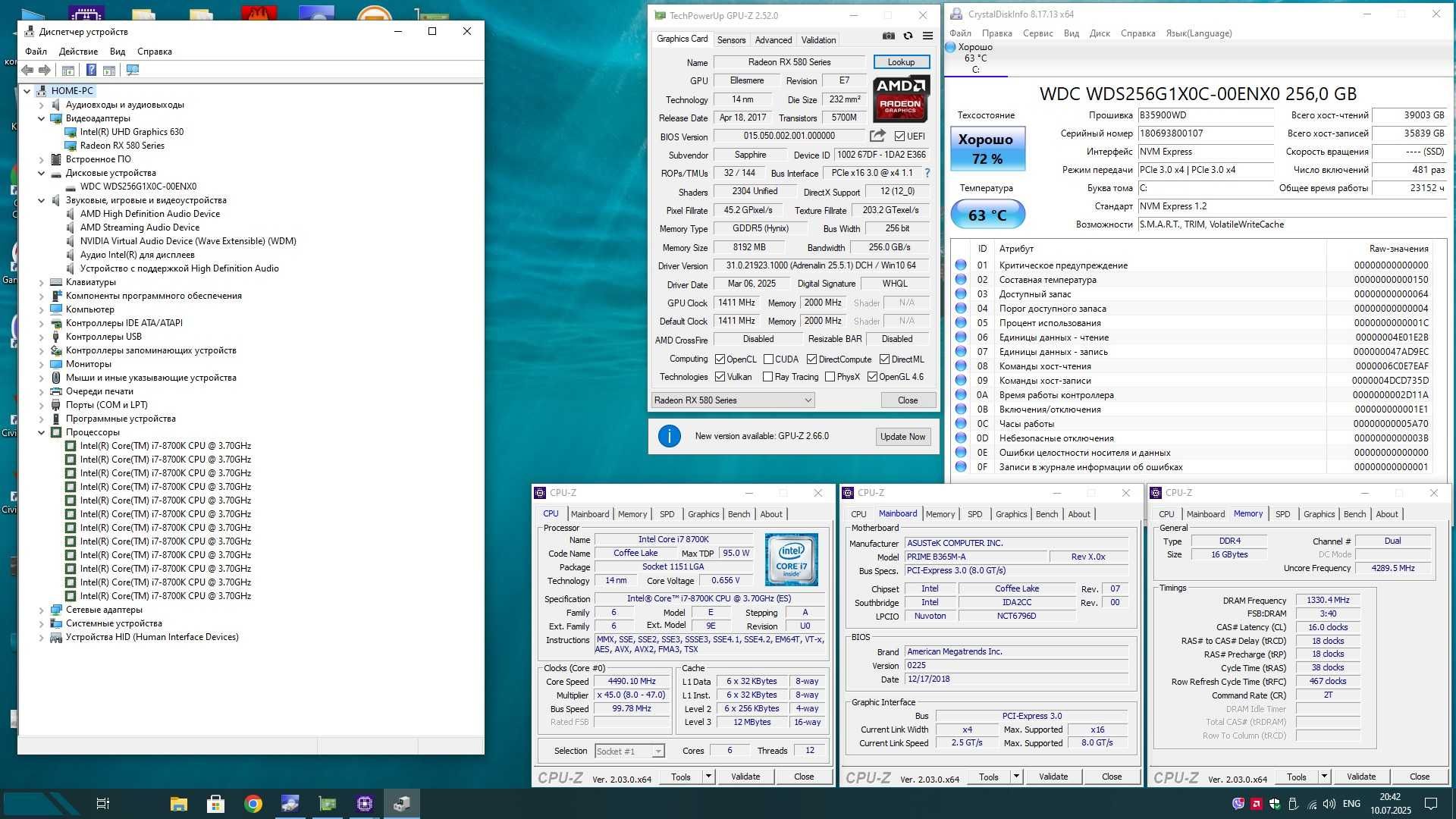Expand the Сетевые адаптеры tree node
The height and width of the screenshot is (819, 1456).
click(42, 610)
